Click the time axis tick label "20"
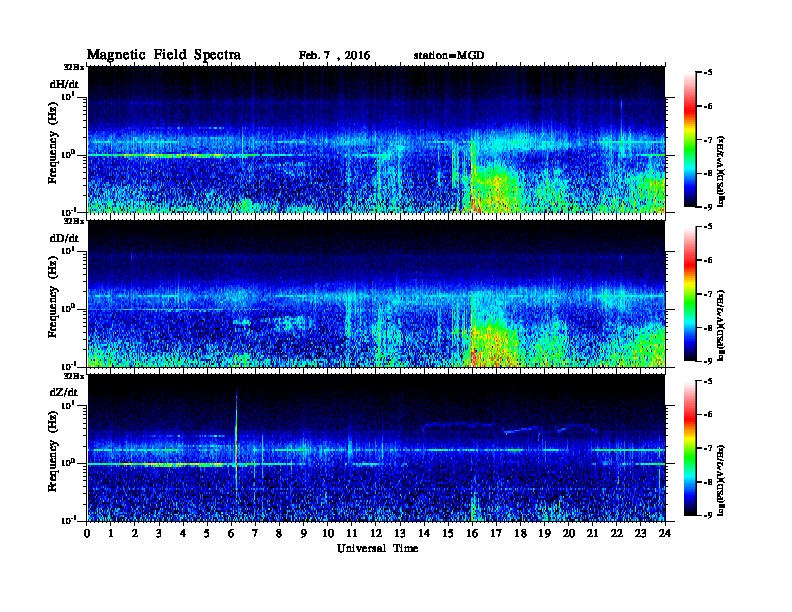 [x=569, y=534]
